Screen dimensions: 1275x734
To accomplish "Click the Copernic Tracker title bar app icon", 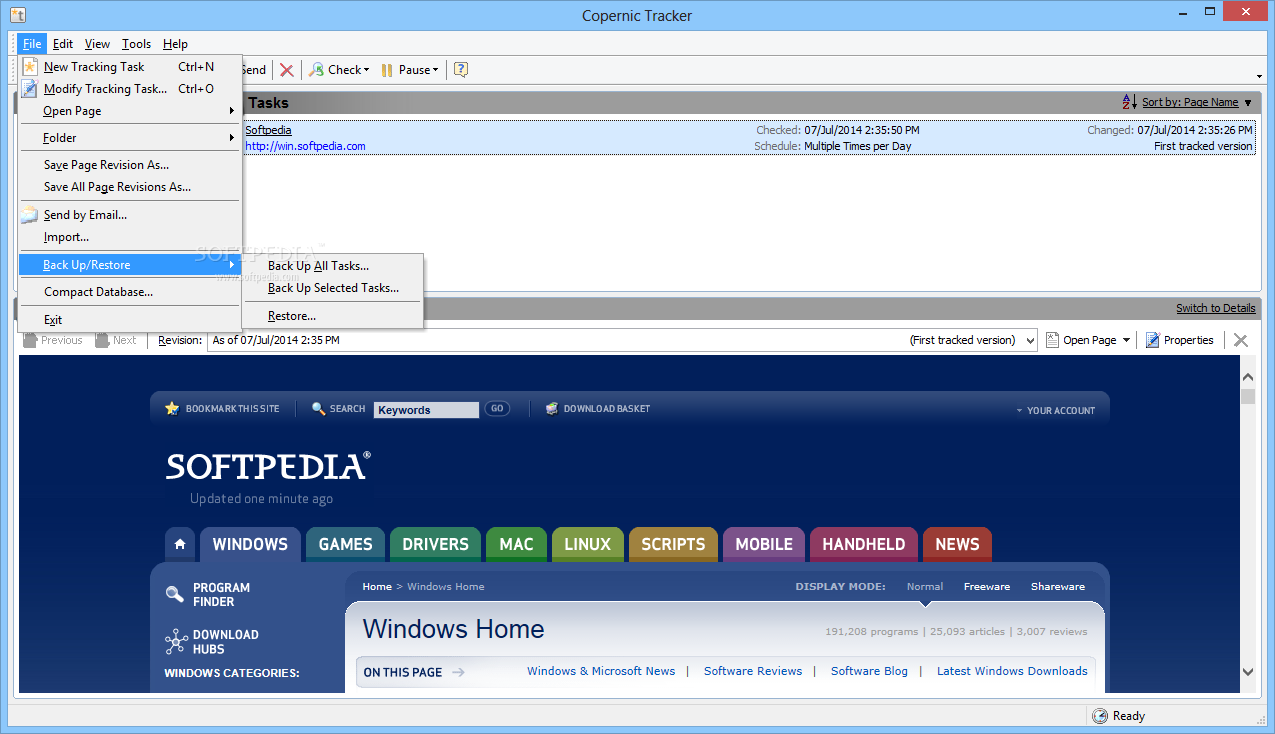I will pos(17,15).
